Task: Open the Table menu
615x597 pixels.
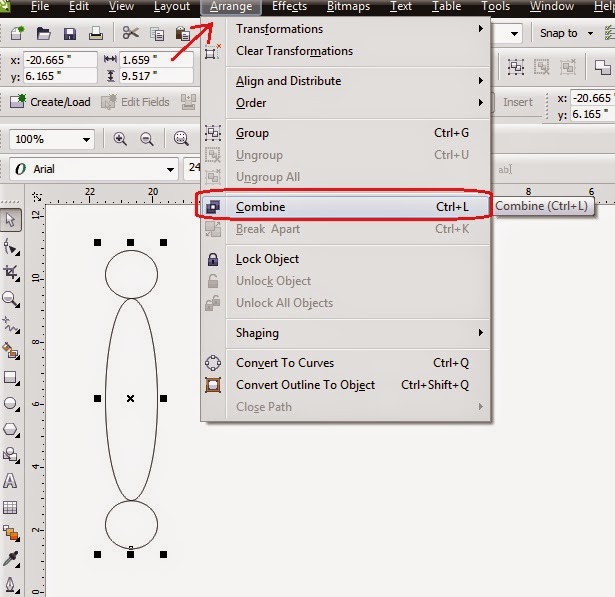Action: point(446,6)
